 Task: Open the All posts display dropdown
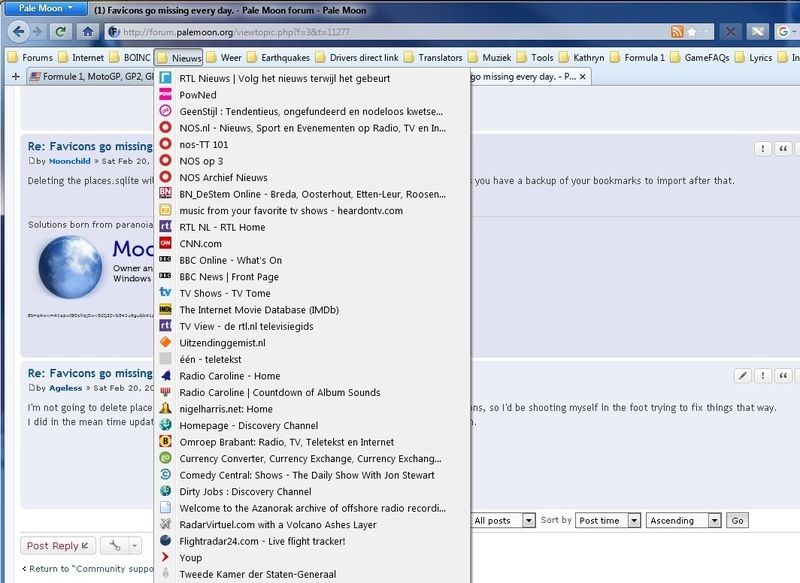503,520
